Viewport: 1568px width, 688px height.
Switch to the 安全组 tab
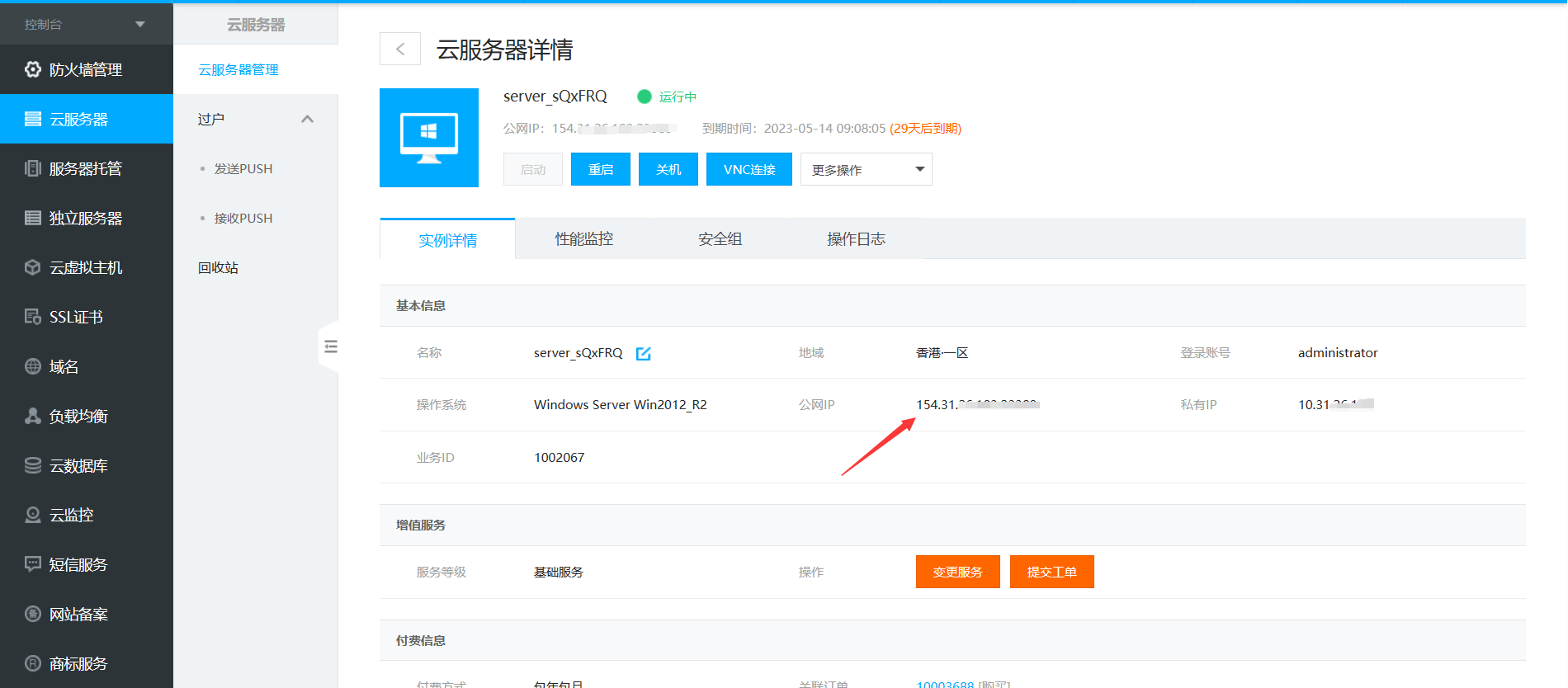tap(720, 239)
